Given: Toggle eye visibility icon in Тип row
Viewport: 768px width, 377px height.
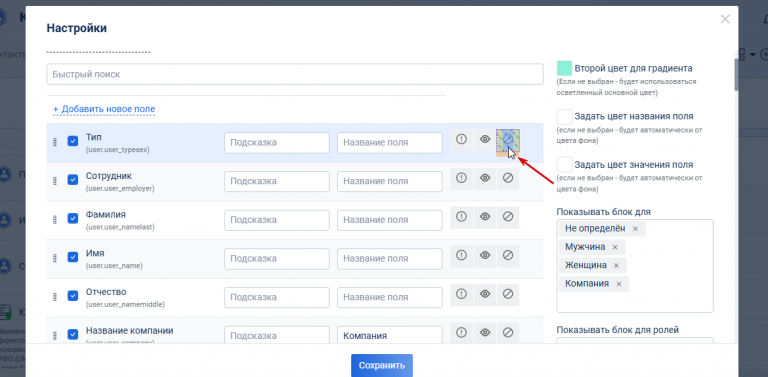Looking at the screenshot, I should point(485,140).
